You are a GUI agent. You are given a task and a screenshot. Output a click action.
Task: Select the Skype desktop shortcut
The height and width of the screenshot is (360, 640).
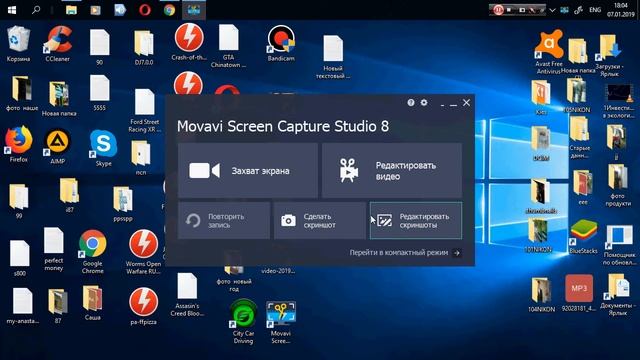[103, 148]
